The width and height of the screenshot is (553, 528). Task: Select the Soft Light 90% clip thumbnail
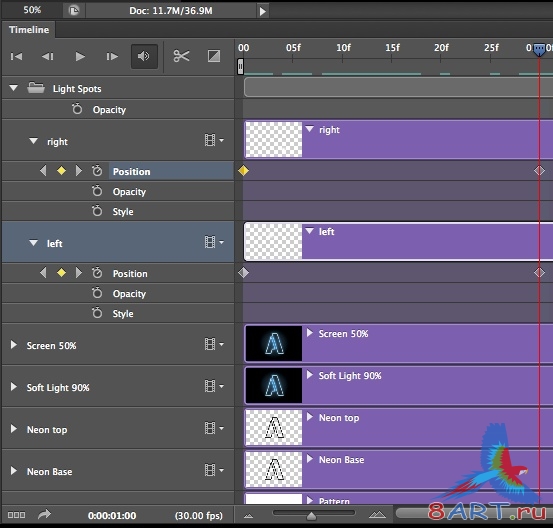click(274, 385)
